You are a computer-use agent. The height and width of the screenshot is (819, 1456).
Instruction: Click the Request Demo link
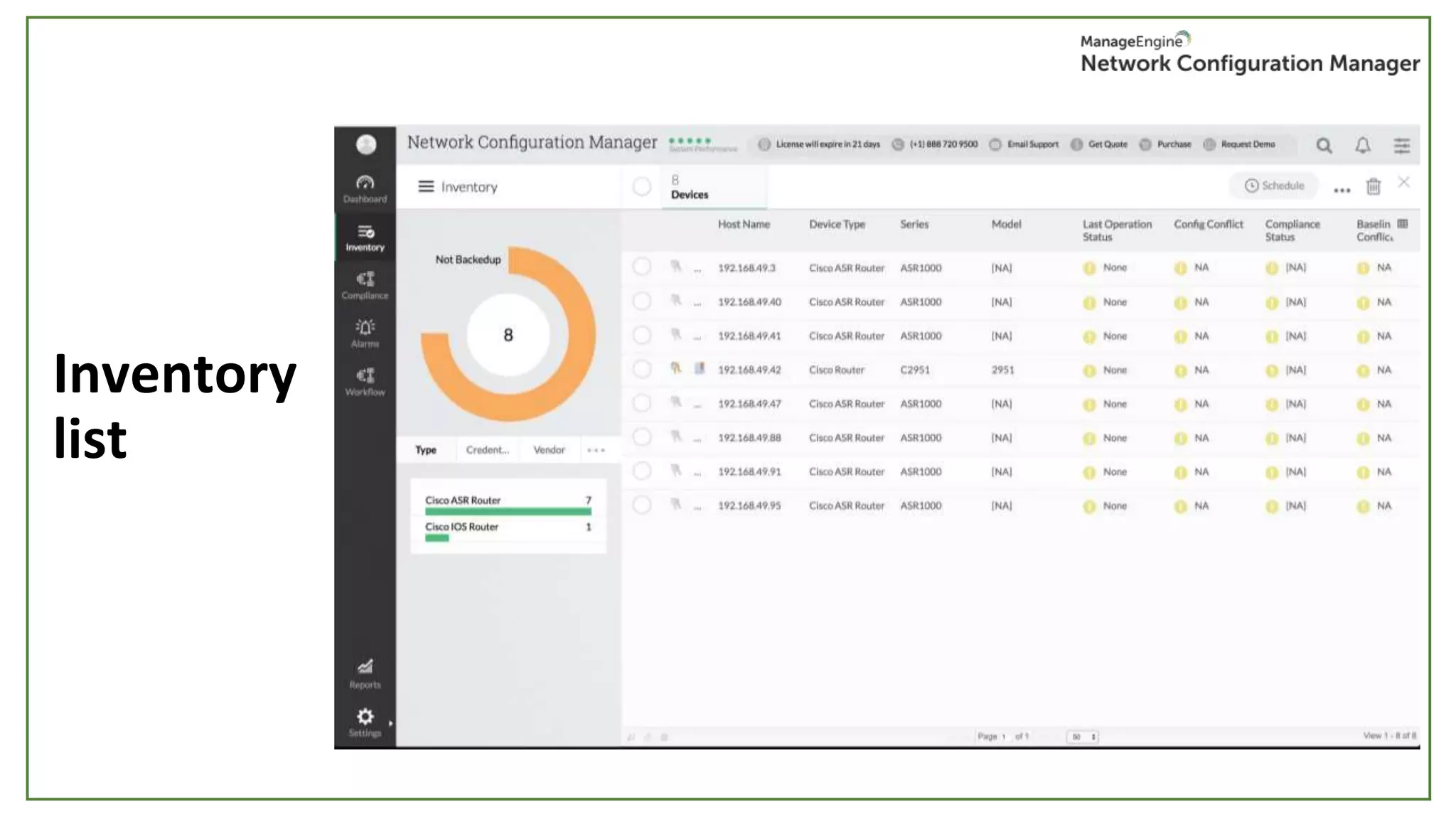pos(1247,144)
